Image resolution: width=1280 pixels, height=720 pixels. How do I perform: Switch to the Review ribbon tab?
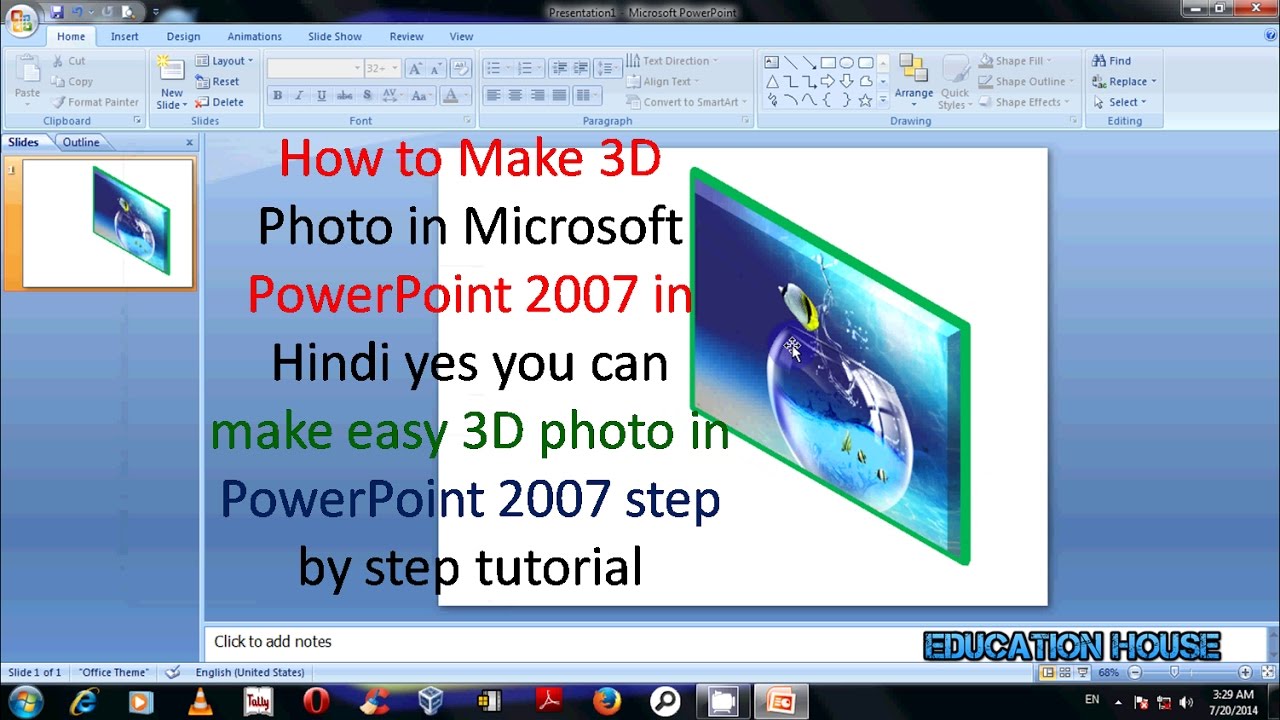click(406, 36)
